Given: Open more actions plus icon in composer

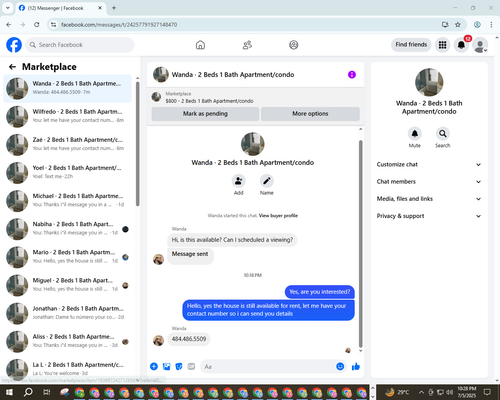Looking at the screenshot, I should [x=154, y=366].
